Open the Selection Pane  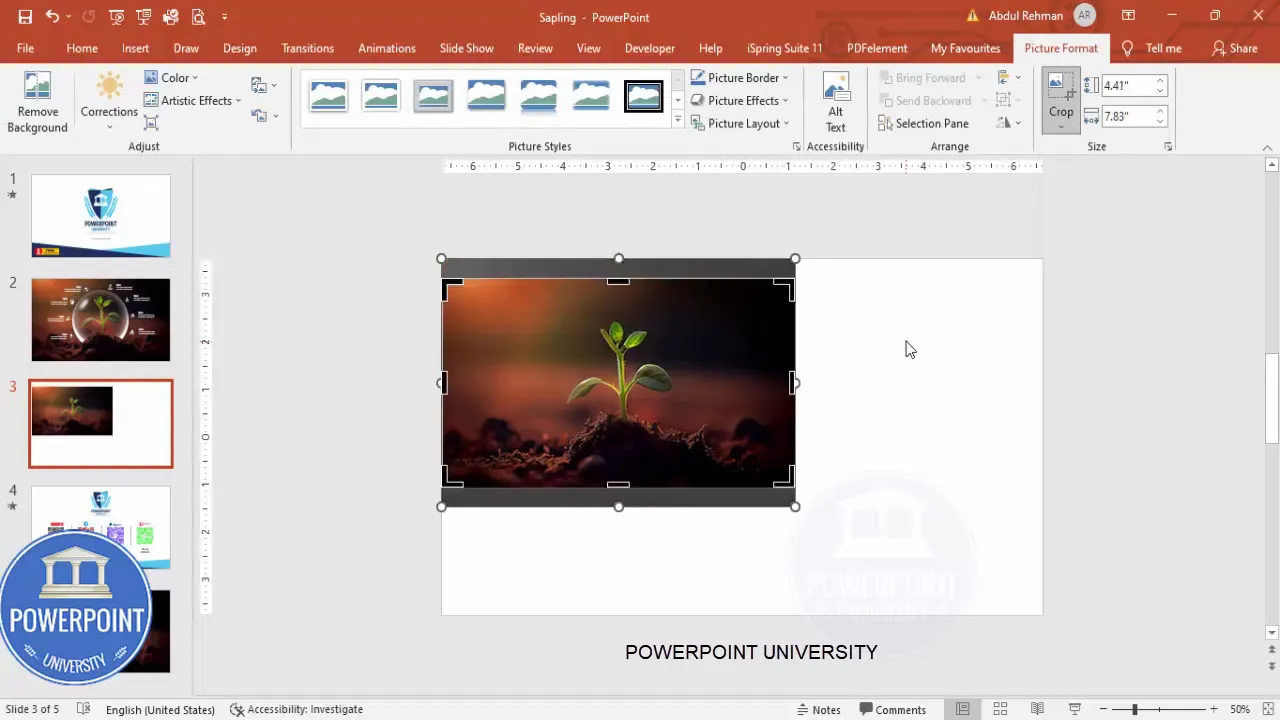[x=923, y=124]
